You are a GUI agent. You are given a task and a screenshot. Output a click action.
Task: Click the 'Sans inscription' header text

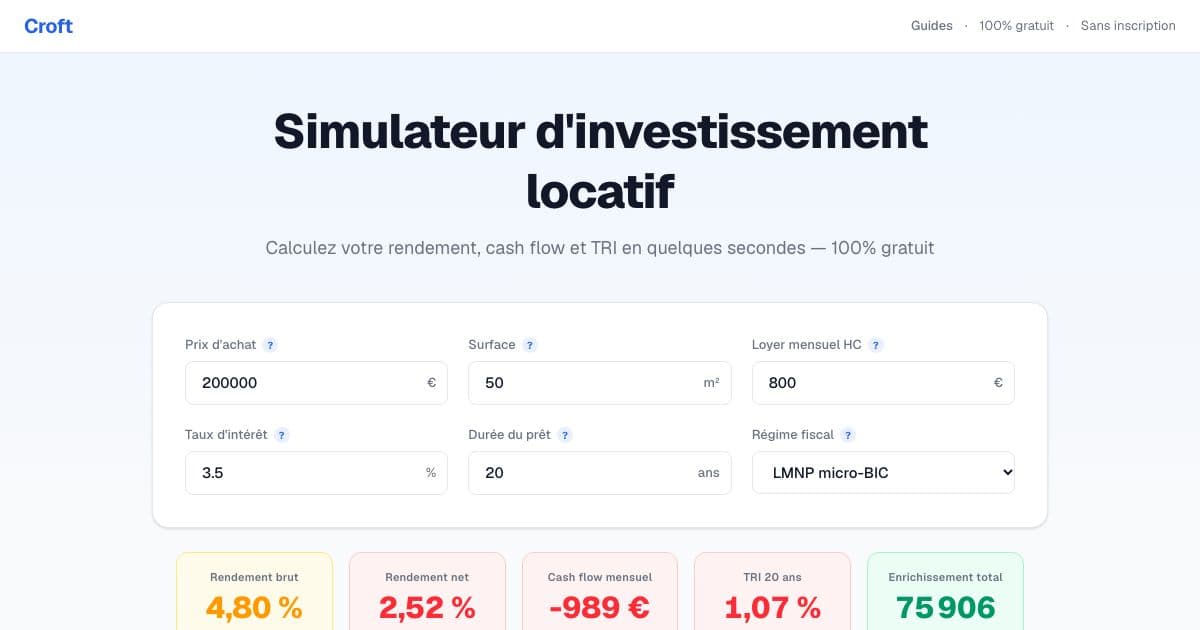pos(1128,26)
